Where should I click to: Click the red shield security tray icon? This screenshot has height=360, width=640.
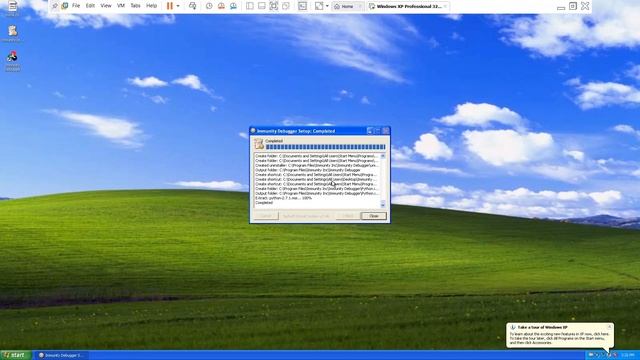point(615,355)
